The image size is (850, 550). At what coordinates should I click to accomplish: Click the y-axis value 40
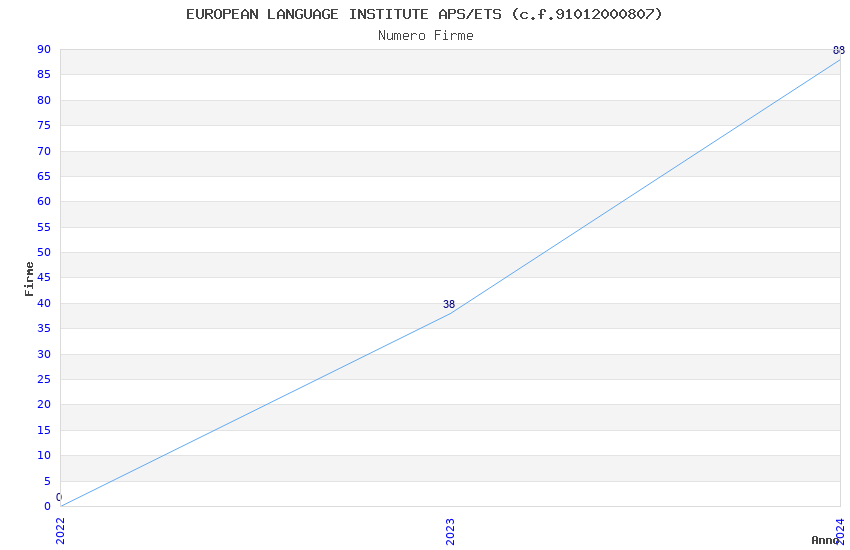pyautogui.click(x=44, y=303)
